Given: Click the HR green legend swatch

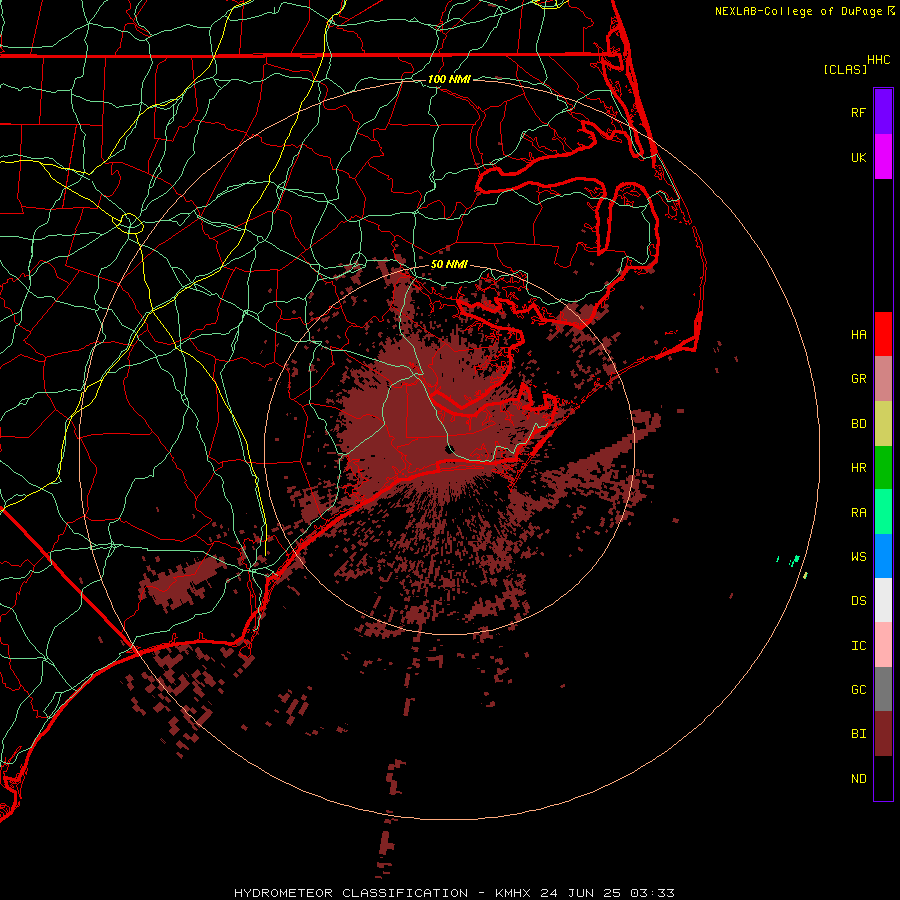Looking at the screenshot, I should [x=883, y=468].
